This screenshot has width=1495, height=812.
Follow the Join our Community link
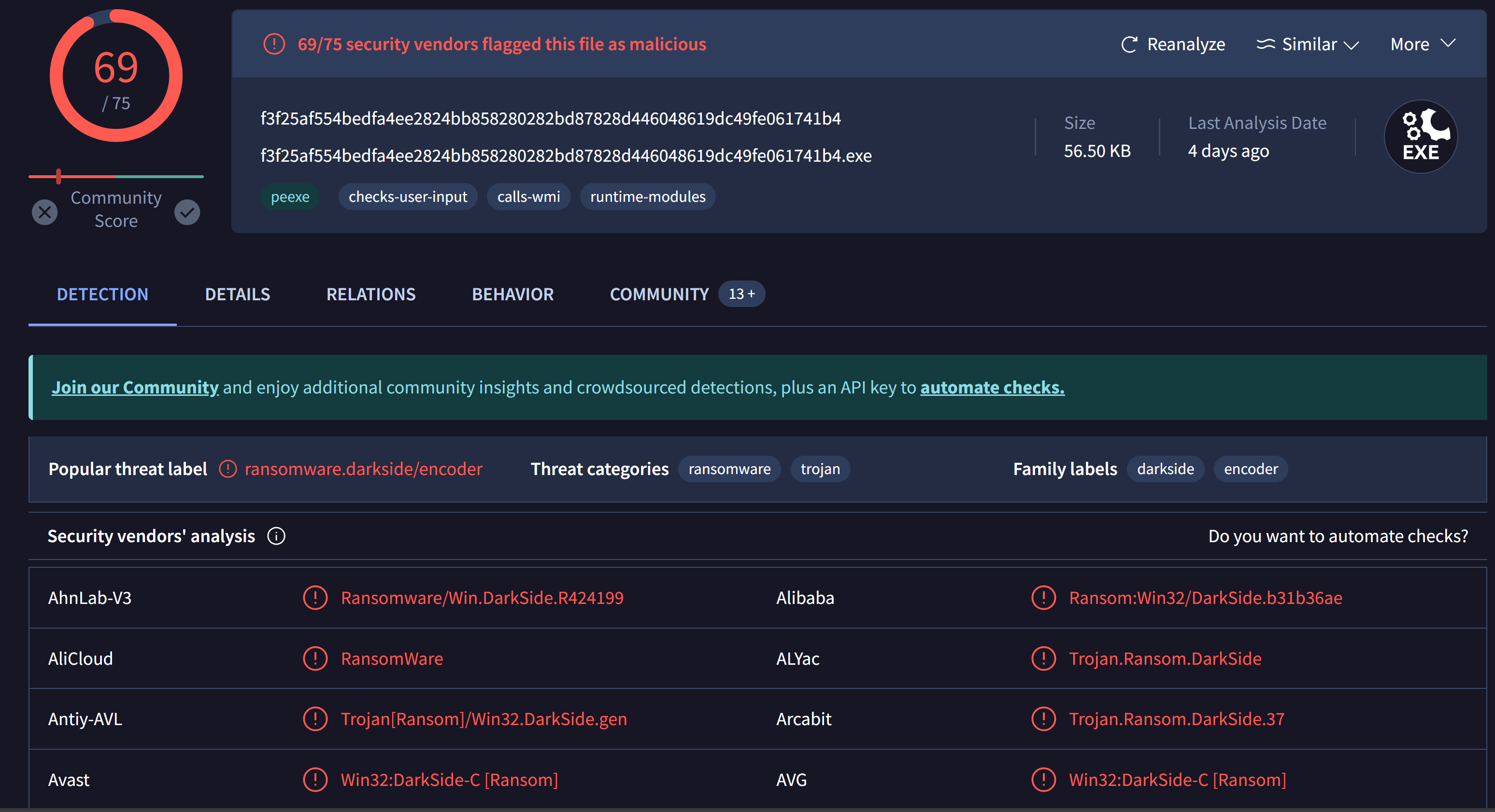[x=135, y=387]
